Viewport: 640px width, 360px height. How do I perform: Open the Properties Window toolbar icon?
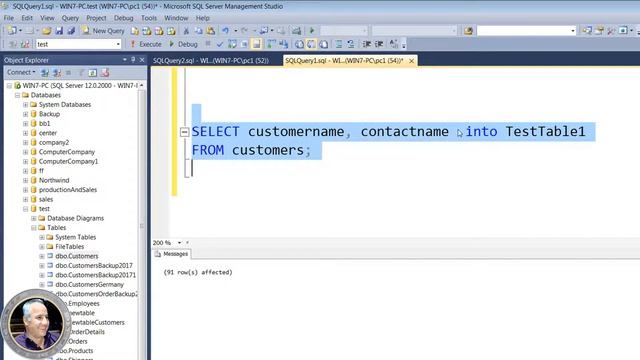pyautogui.click(x=599, y=31)
